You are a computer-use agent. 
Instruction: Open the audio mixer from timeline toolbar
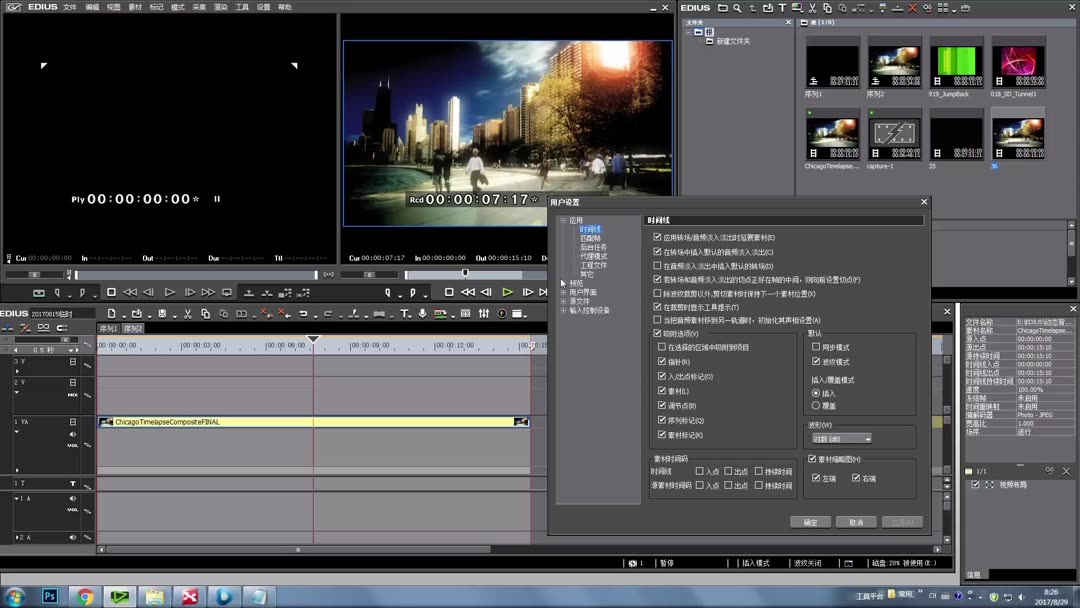pyautogui.click(x=485, y=314)
